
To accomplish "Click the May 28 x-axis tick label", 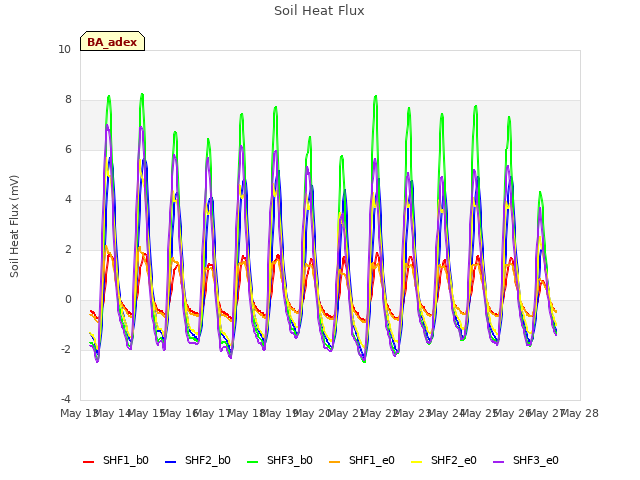I will (x=580, y=413).
